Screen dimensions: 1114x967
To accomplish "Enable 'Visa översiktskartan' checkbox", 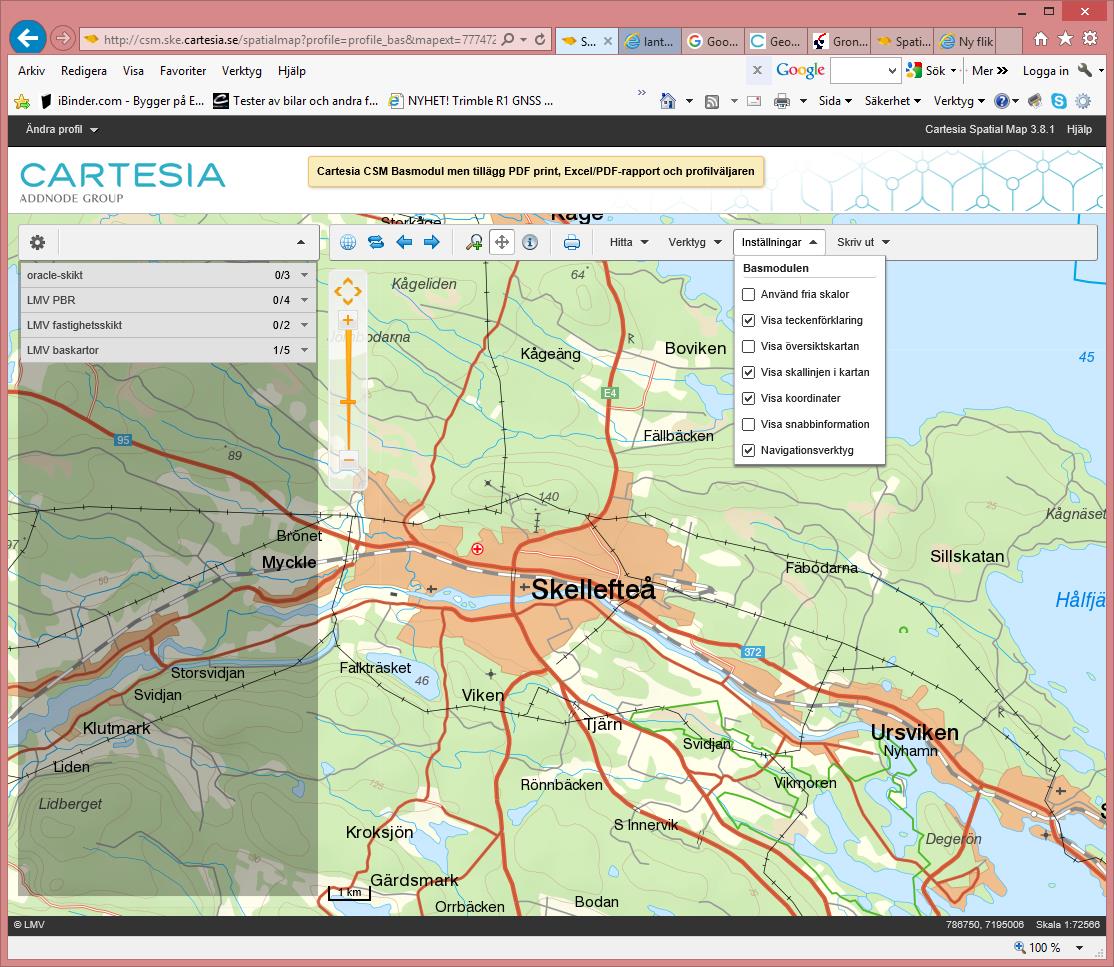I will [x=748, y=346].
